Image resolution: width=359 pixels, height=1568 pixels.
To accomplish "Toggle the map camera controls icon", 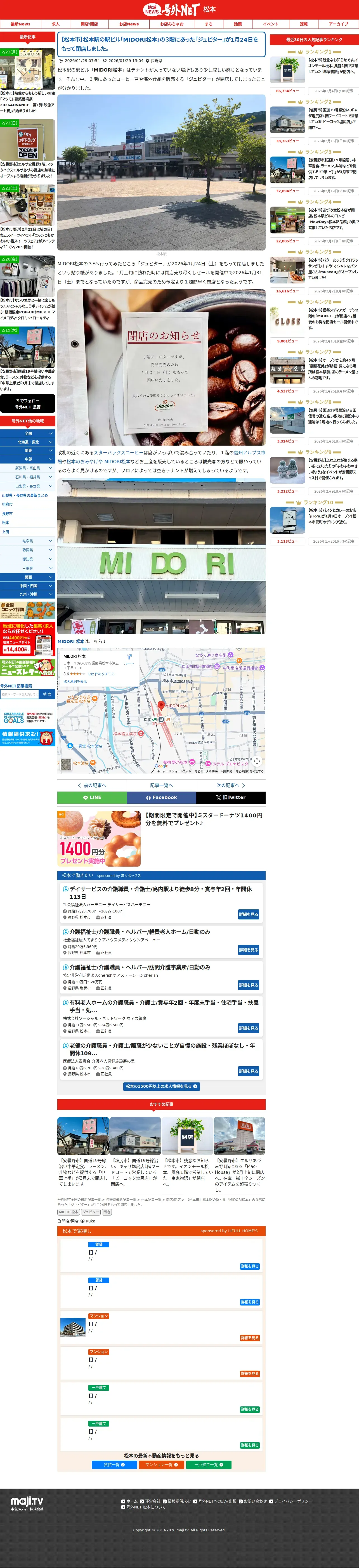I will pyautogui.click(x=257, y=761).
